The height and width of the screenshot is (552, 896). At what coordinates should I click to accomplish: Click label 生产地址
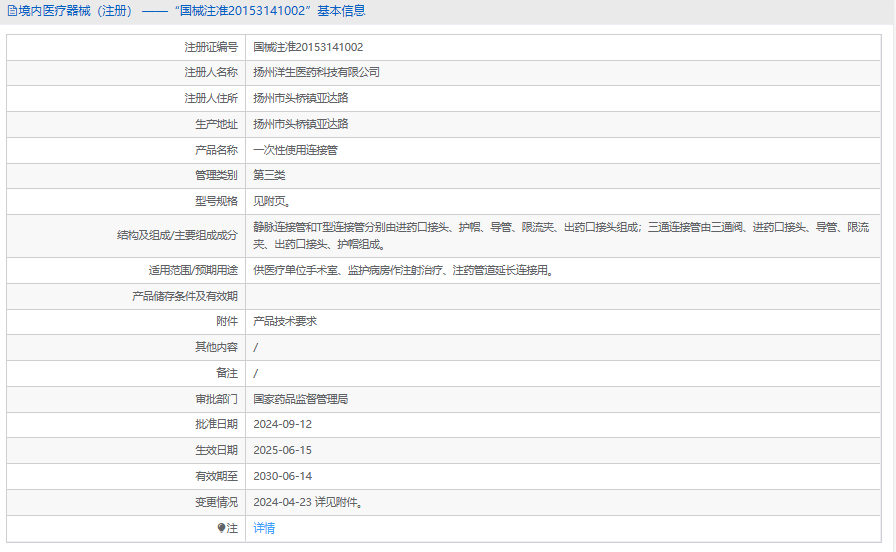(216, 124)
